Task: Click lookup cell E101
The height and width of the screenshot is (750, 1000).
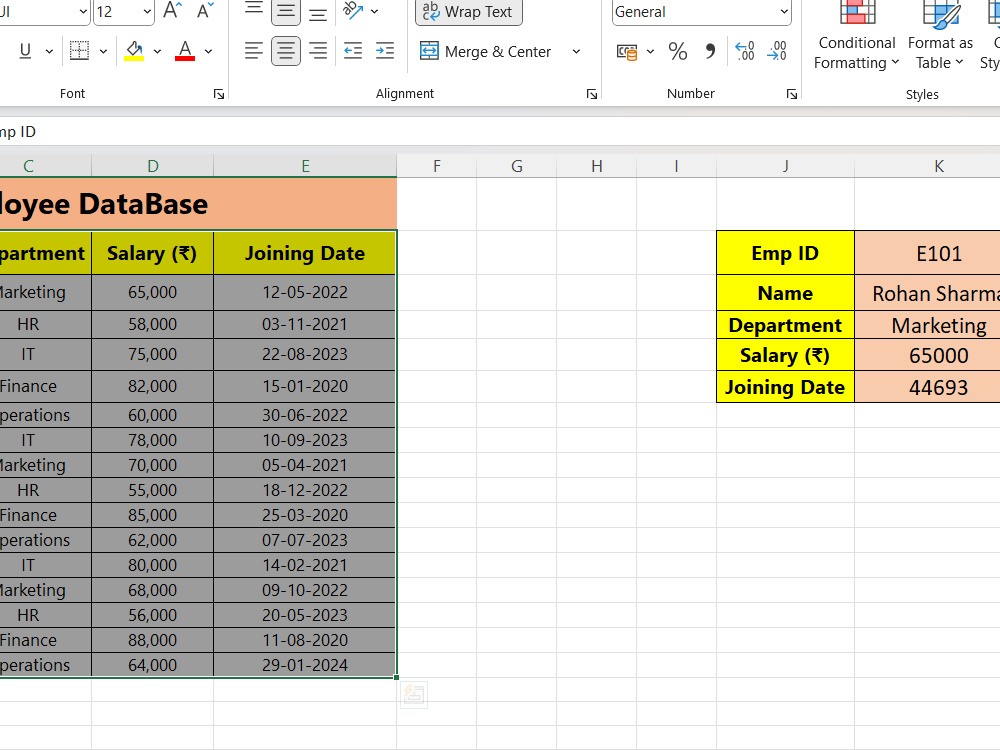Action: click(928, 253)
